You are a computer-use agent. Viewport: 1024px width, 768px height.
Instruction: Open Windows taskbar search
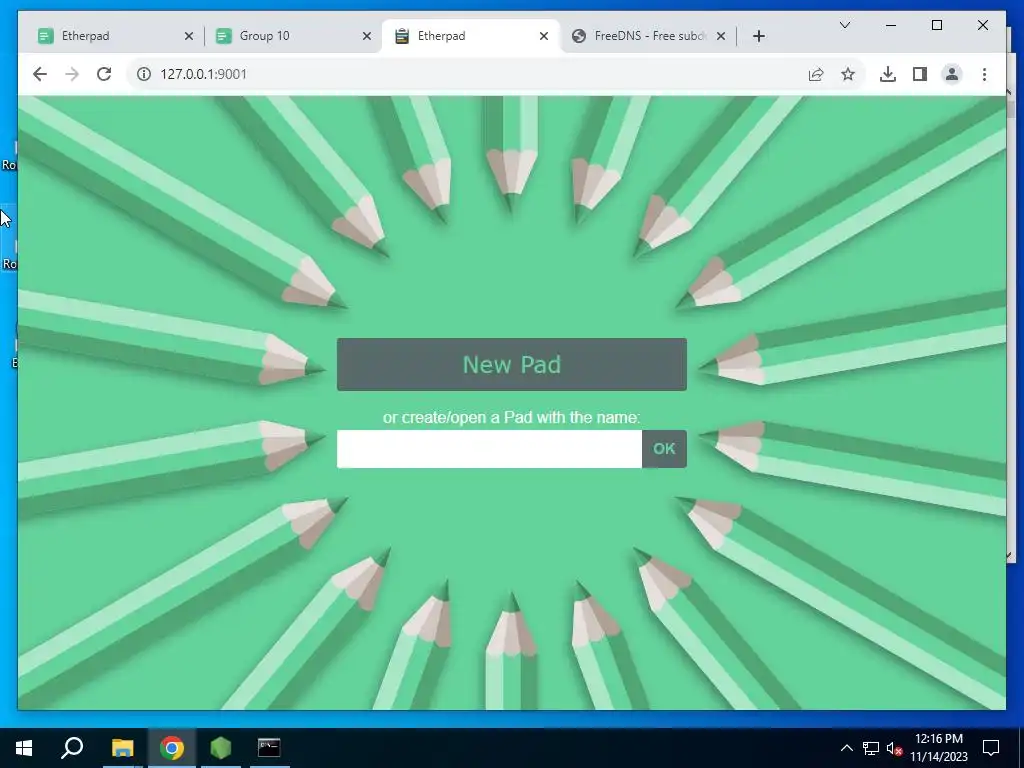click(x=72, y=748)
